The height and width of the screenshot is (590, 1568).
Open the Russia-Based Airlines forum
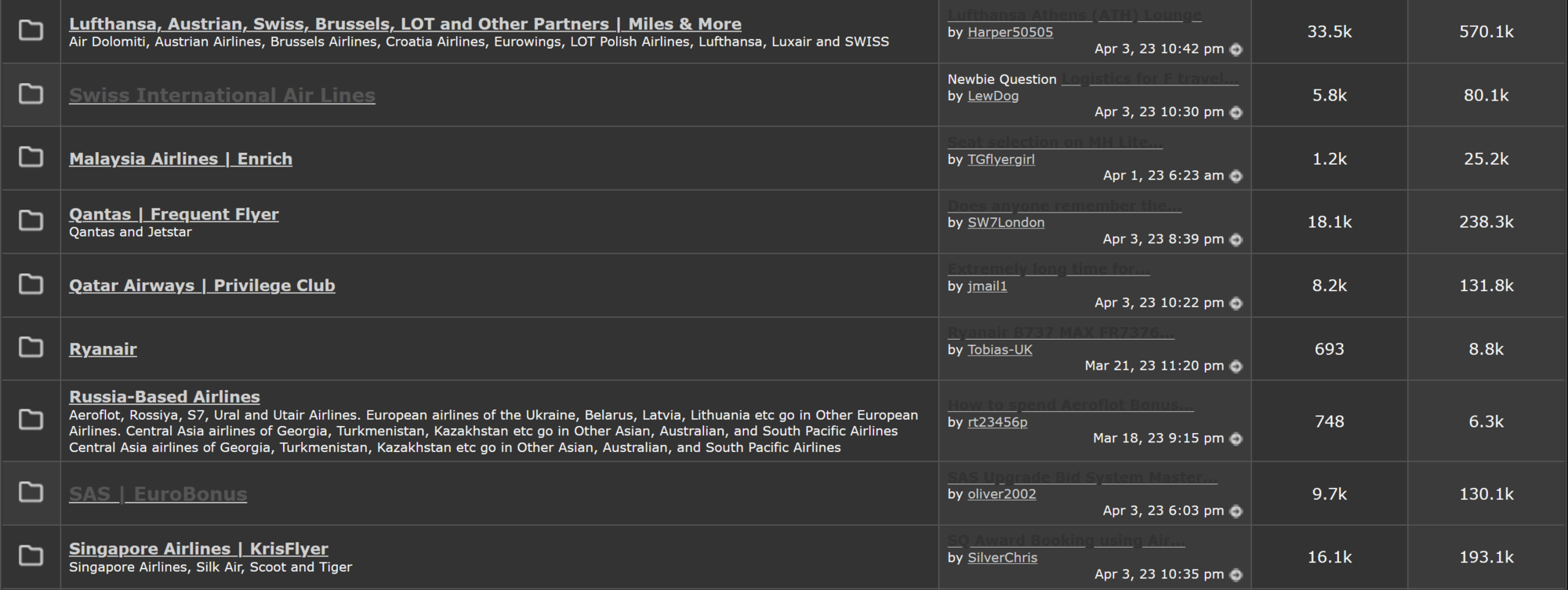click(164, 397)
